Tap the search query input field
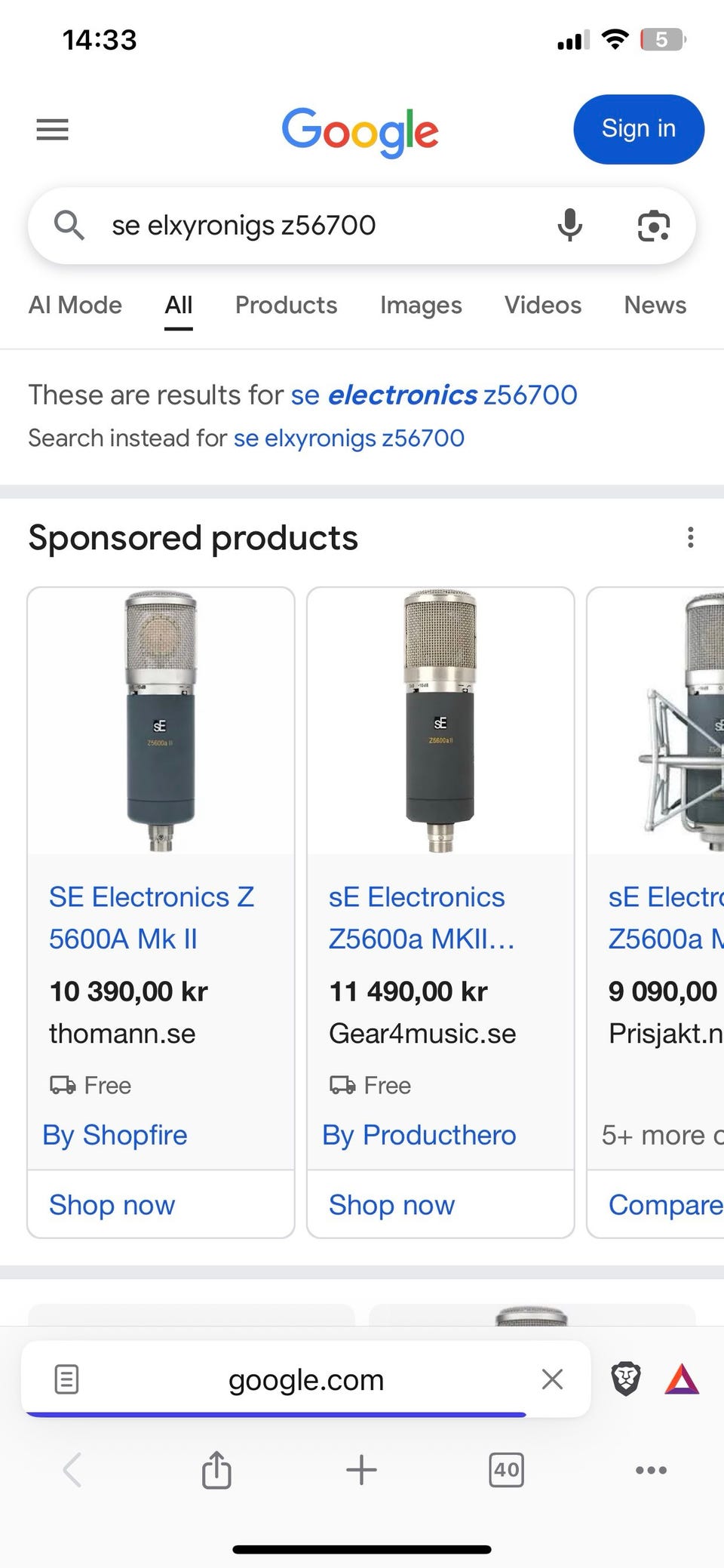 (317, 226)
